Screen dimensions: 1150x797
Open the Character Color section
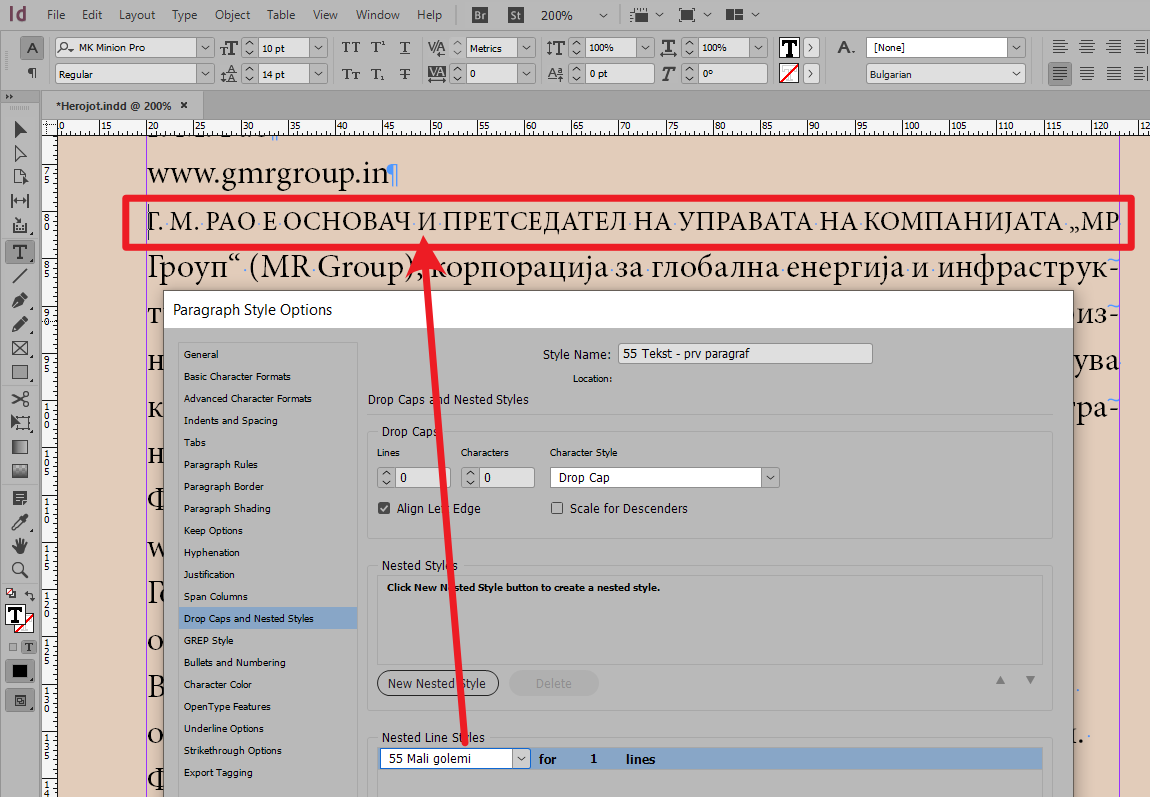(217, 684)
